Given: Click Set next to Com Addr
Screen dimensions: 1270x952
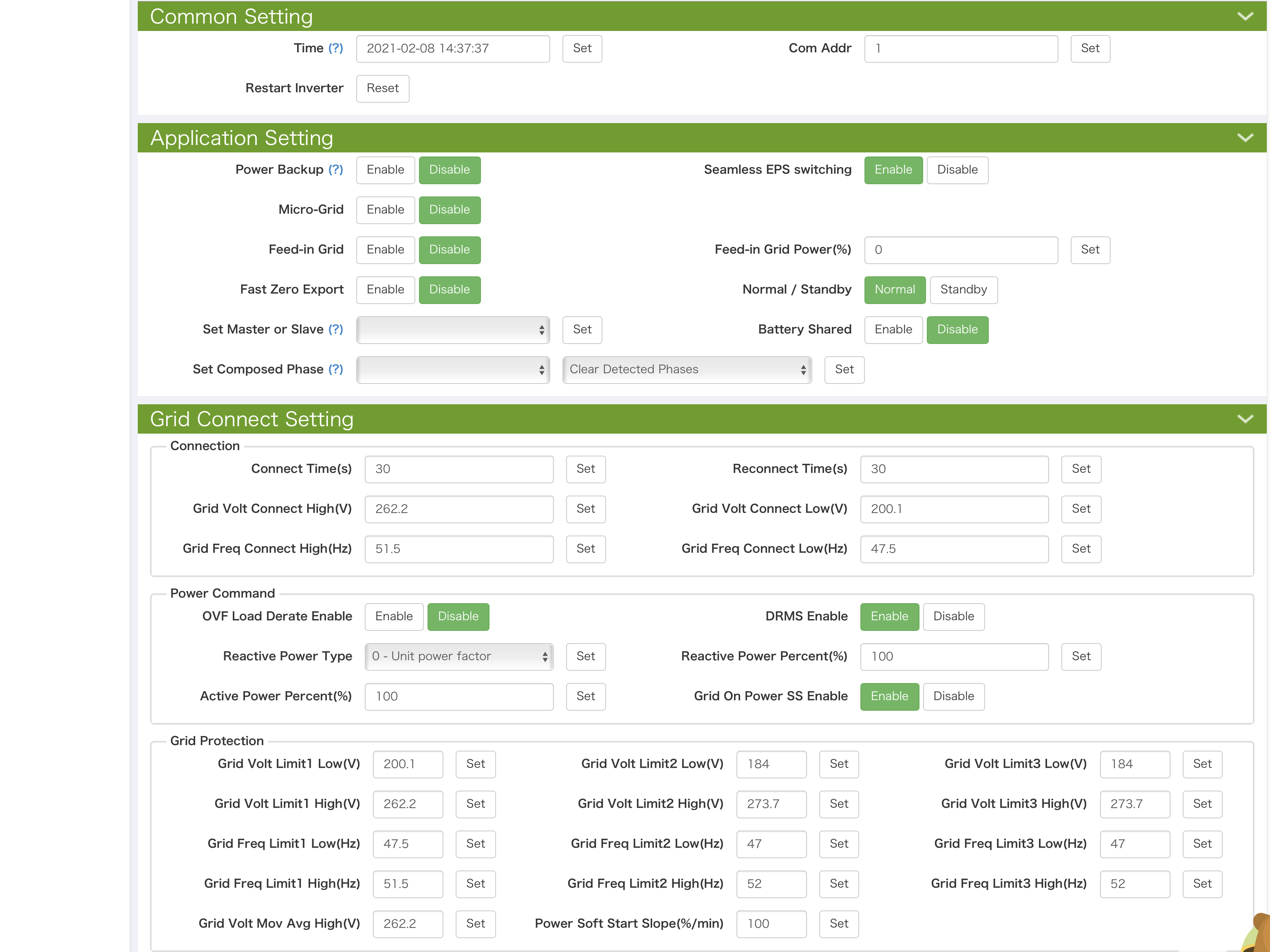Looking at the screenshot, I should (x=1090, y=49).
